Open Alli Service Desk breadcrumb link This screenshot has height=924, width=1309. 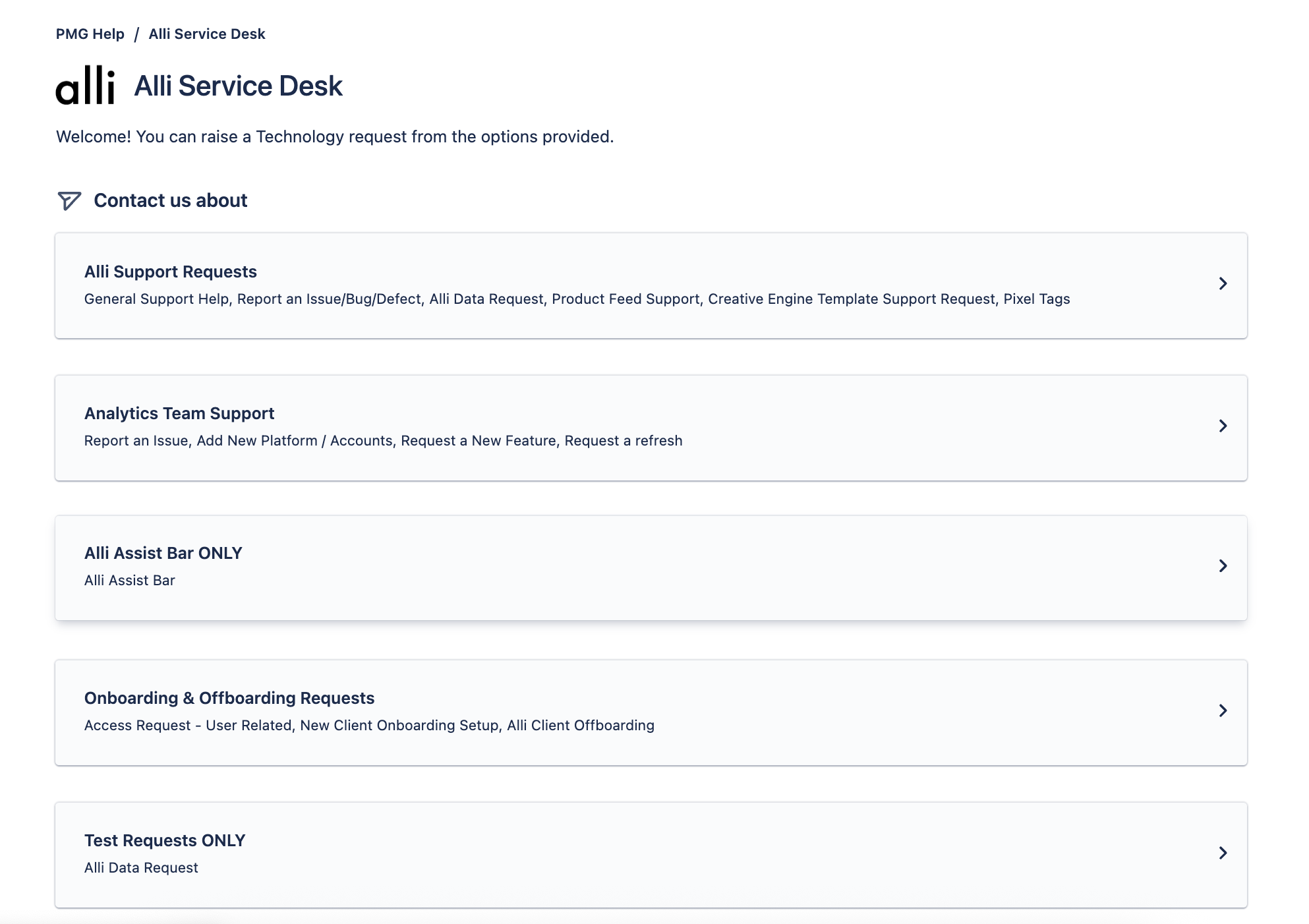(x=207, y=34)
